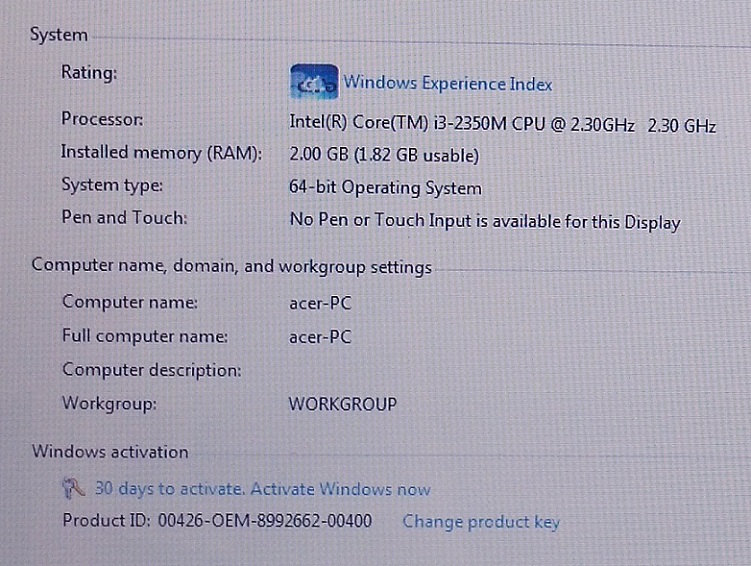Select Product ID 00426-OEM-8992662-00400
Image resolution: width=751 pixels, height=566 pixels.
[x=217, y=521]
